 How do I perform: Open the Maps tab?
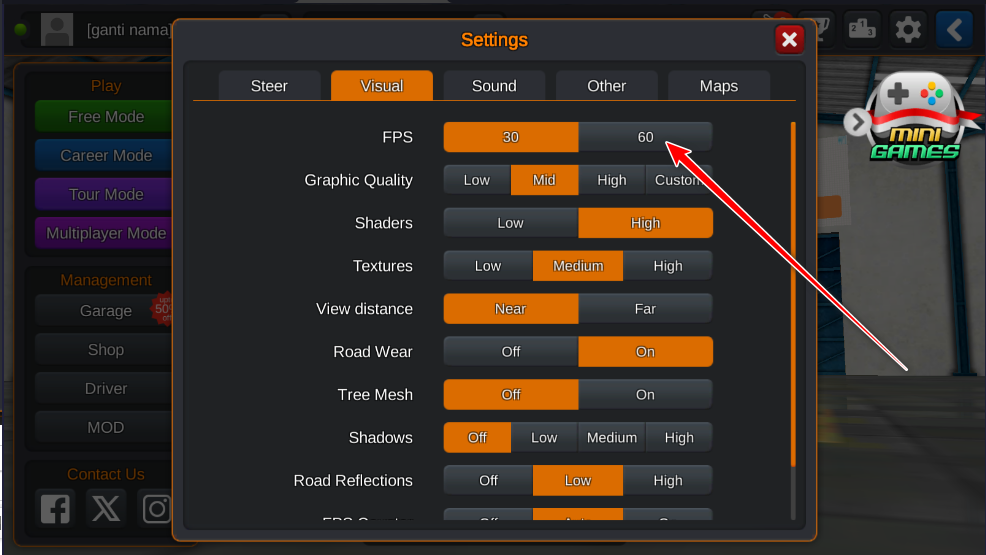pos(719,86)
